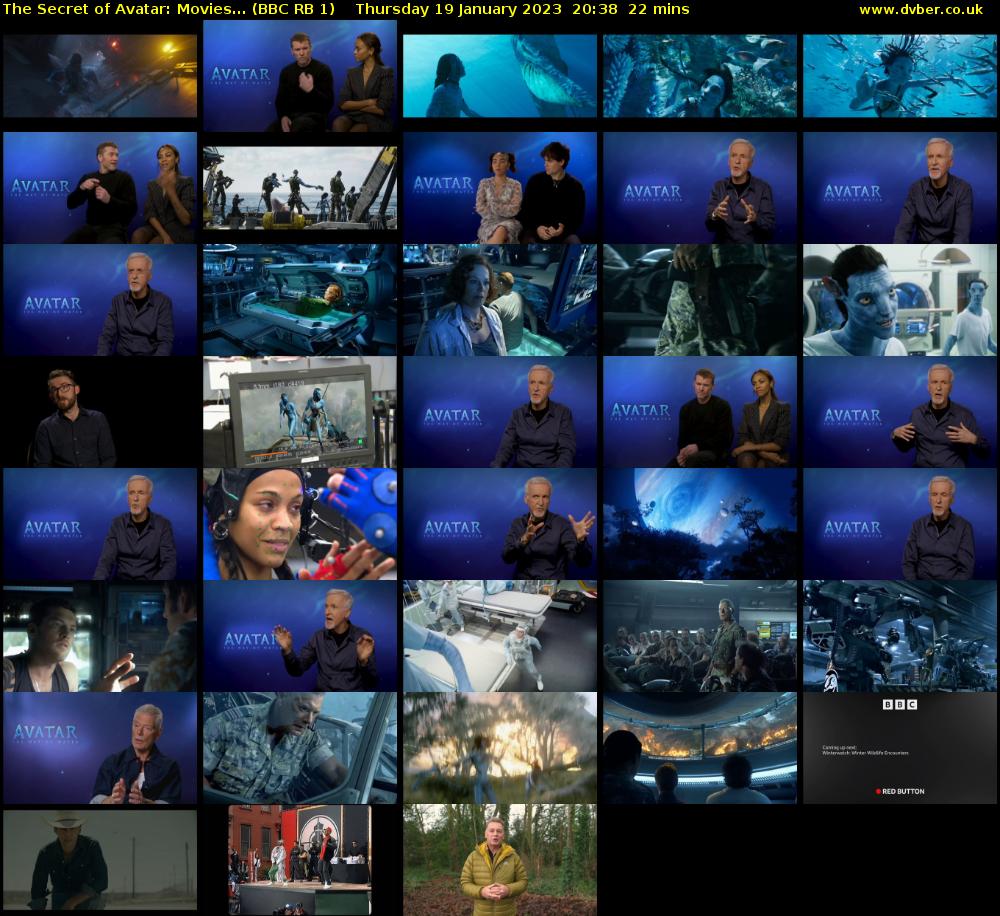Open the couple gesturing in interview thumbnail
The height and width of the screenshot is (916, 1000).
pyautogui.click(x=100, y=188)
